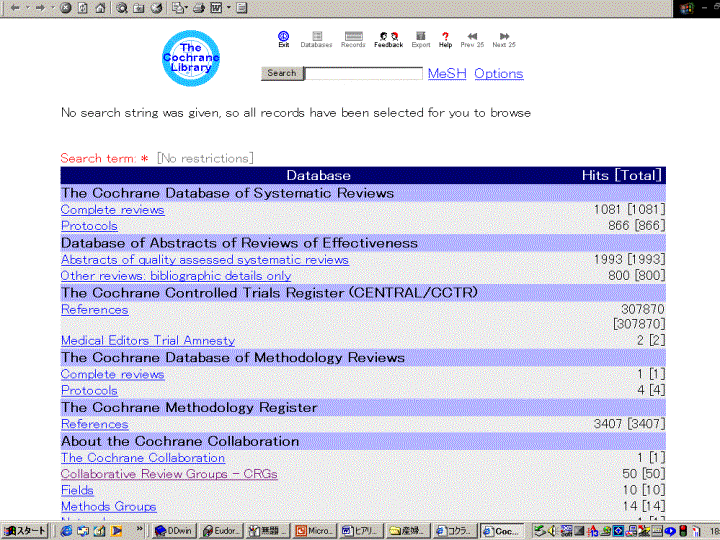This screenshot has width=720, height=540.
Task: Click the Prev 25 rewind icon
Action: coord(472,39)
